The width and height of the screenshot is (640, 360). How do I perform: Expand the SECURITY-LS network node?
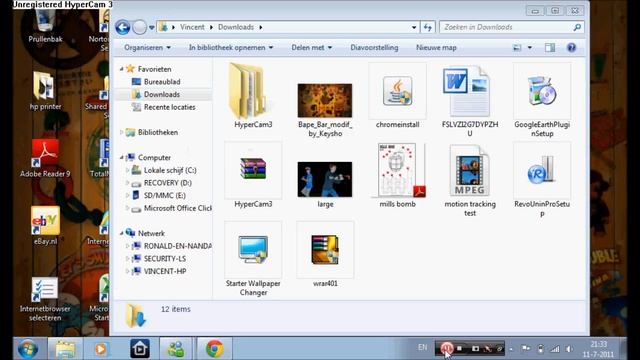[127, 259]
